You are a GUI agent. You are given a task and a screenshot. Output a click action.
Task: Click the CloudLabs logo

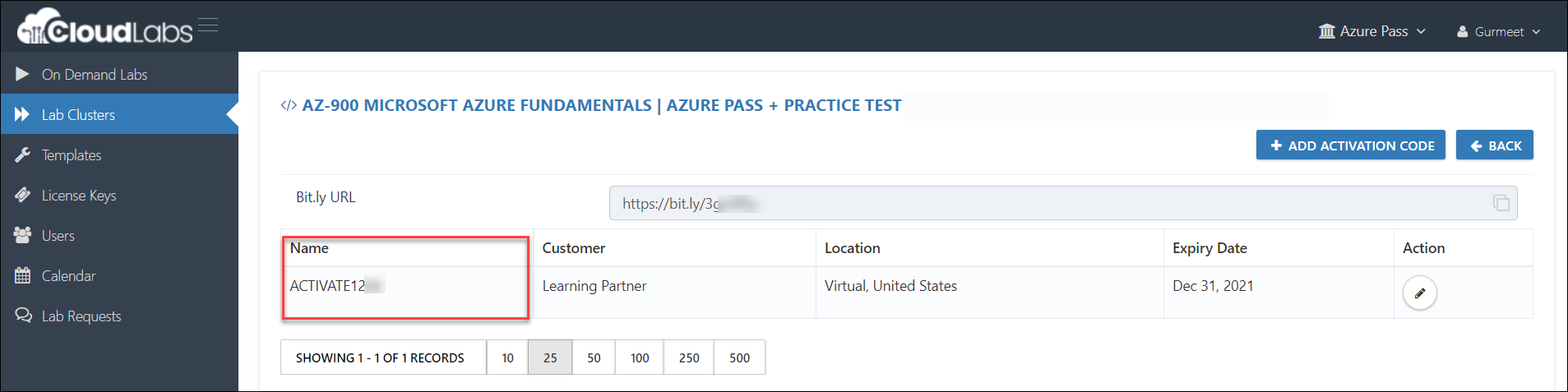(104, 26)
